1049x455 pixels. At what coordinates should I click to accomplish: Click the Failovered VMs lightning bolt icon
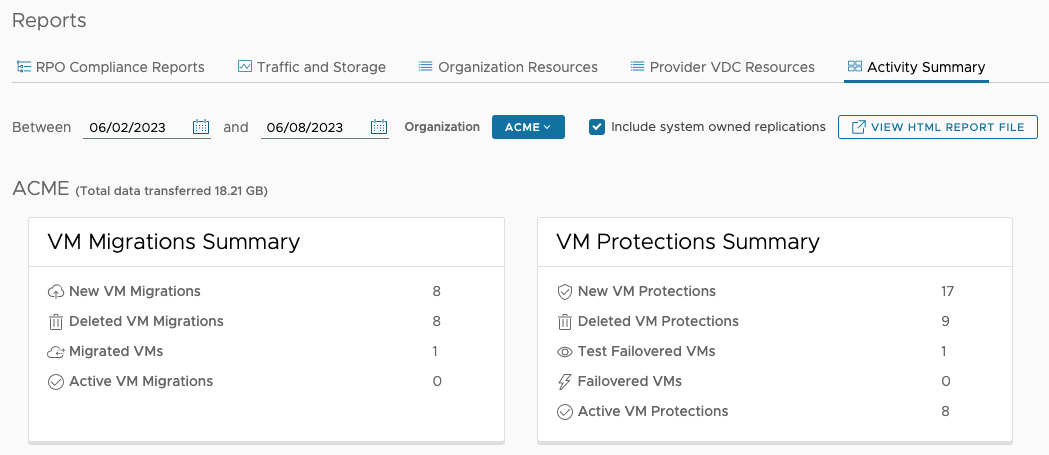[x=565, y=382]
